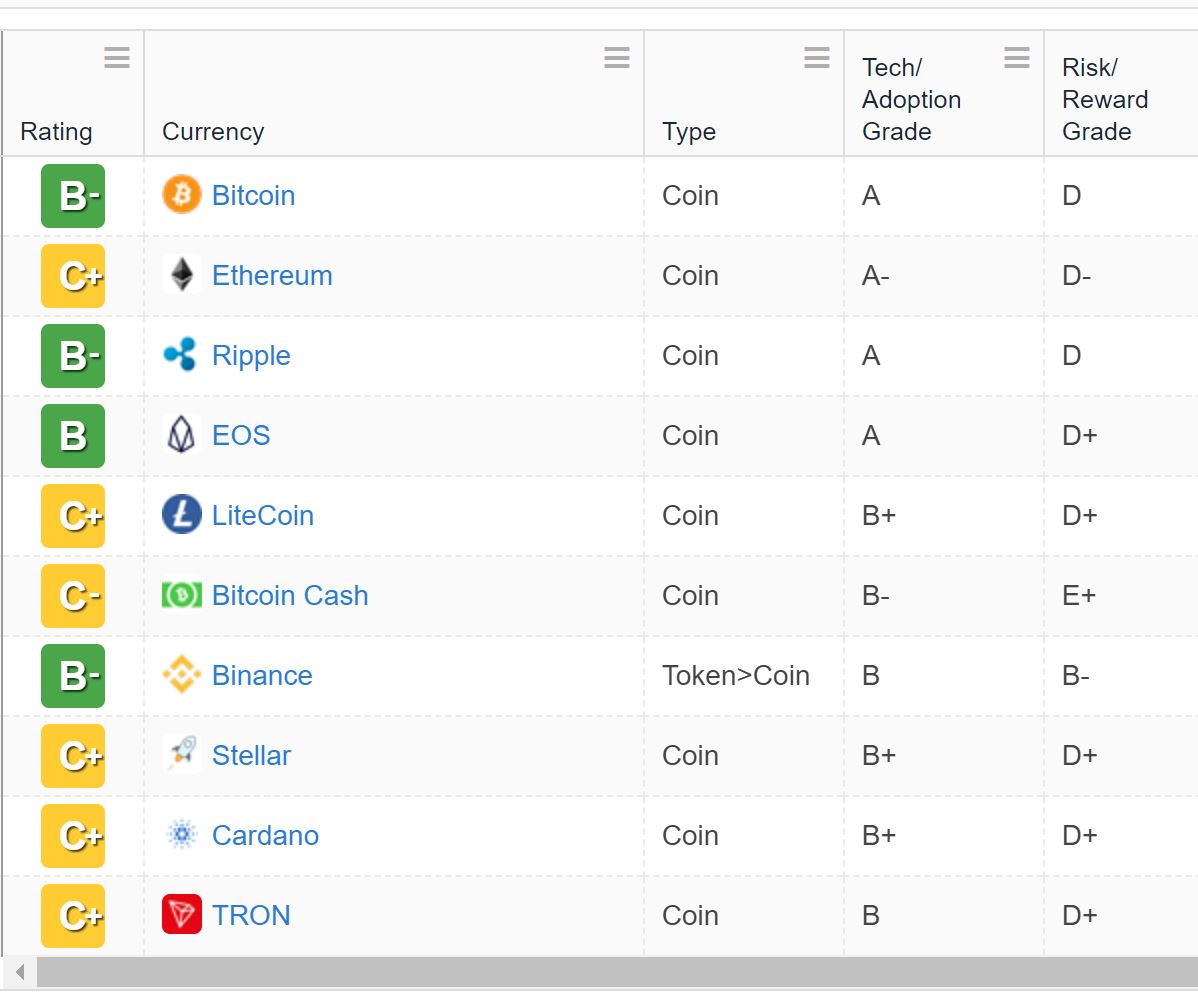Click Bitcoin Cash's C- rating badge
This screenshot has width=1198, height=992.
[x=73, y=595]
